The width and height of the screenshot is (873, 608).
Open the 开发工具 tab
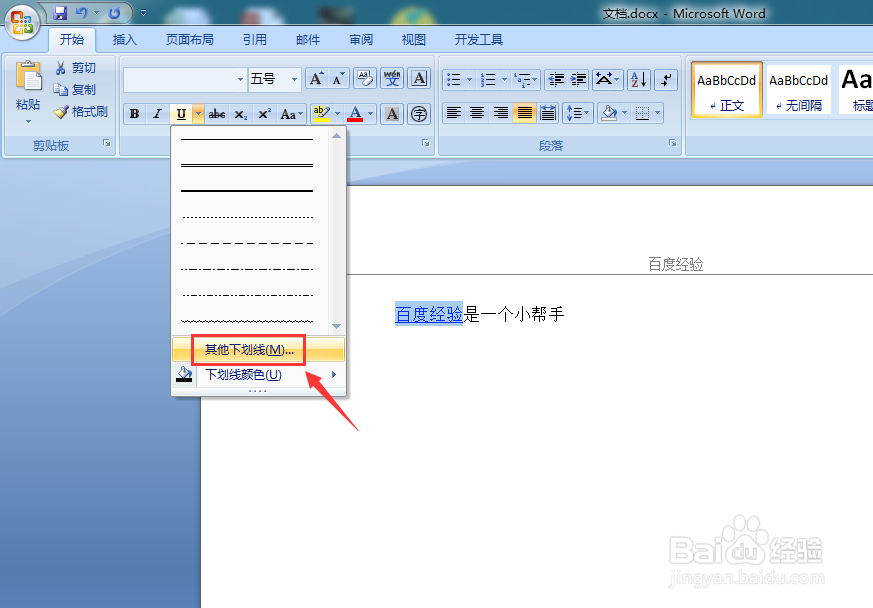[479, 40]
